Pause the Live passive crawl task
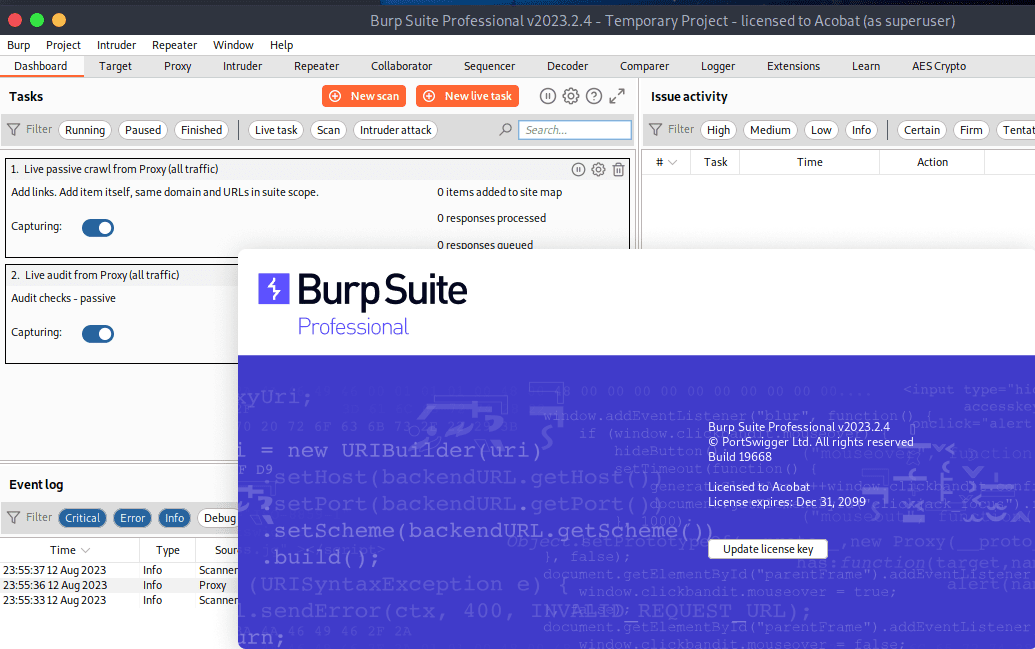This screenshot has width=1035, height=649. [x=578, y=170]
